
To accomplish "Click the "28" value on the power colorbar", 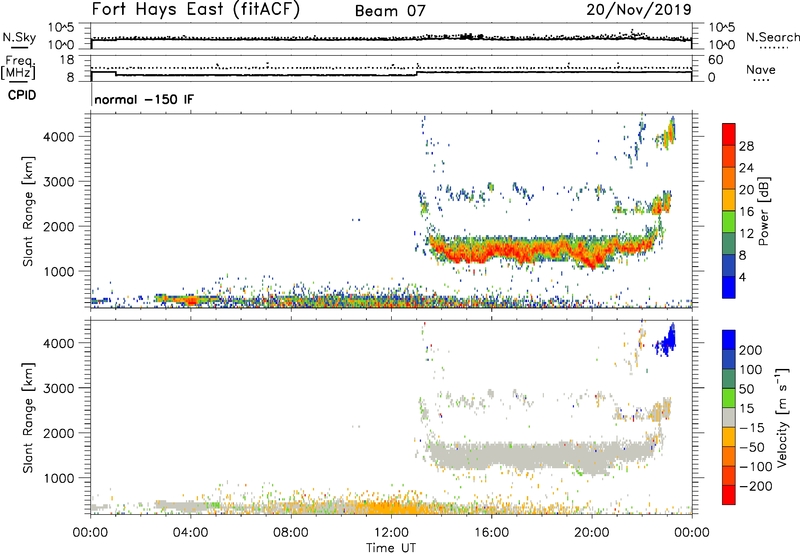I will coord(746,146).
